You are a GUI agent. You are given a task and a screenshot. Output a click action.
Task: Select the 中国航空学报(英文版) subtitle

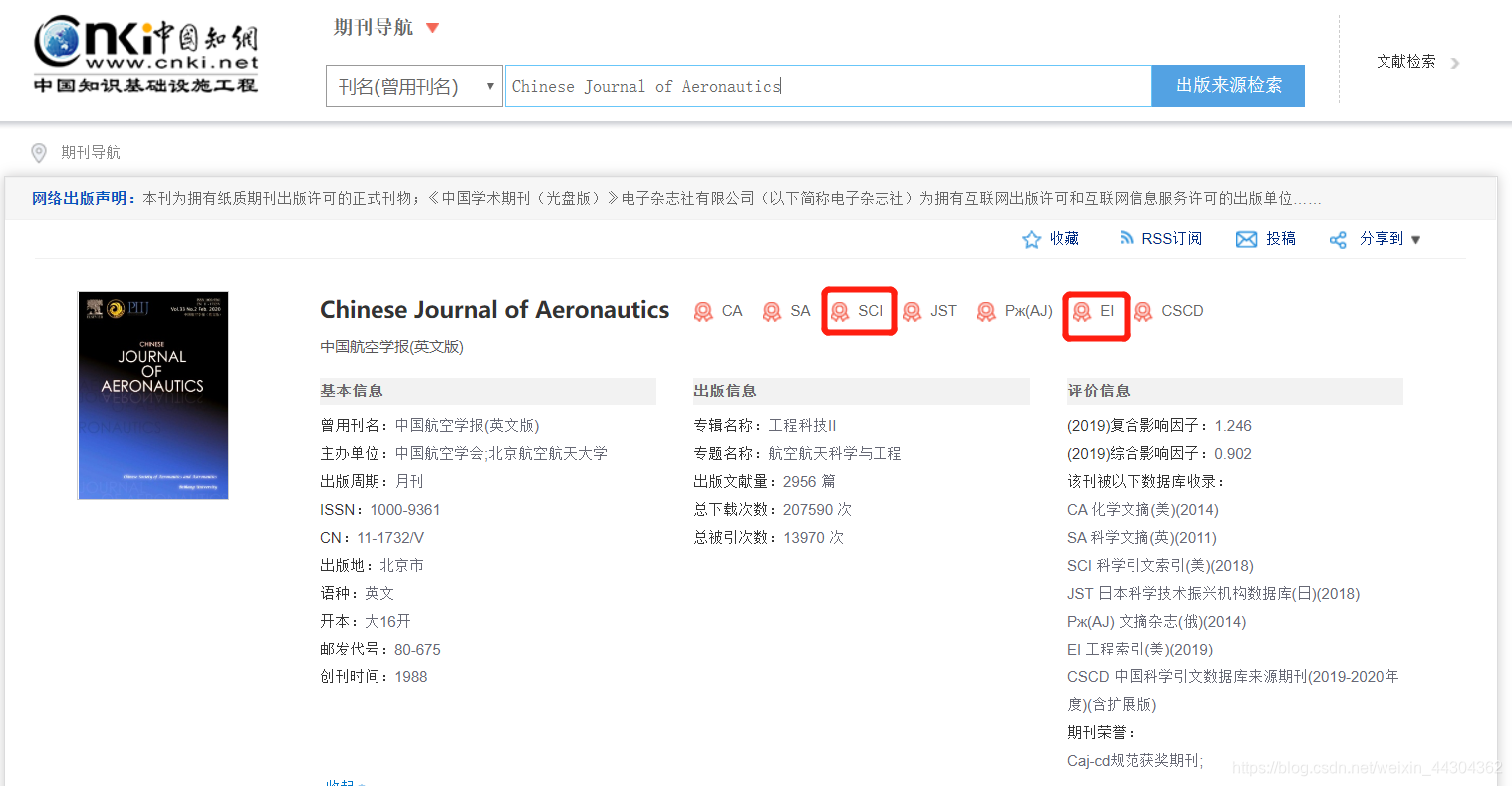(391, 347)
